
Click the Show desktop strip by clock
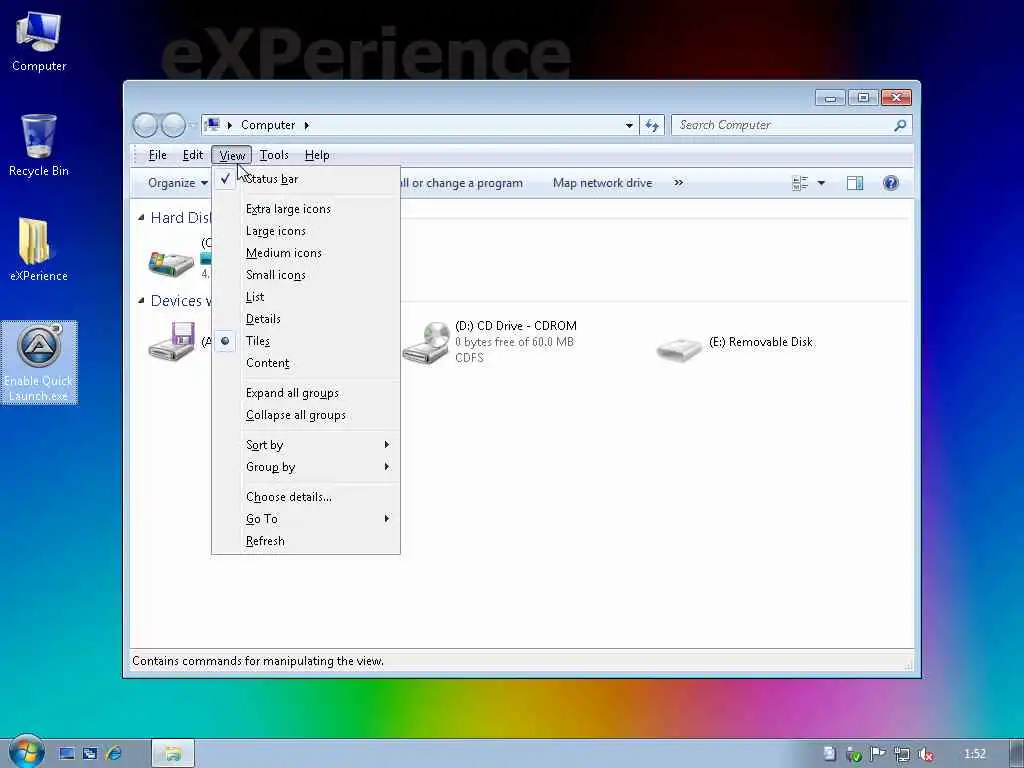click(x=1016, y=754)
